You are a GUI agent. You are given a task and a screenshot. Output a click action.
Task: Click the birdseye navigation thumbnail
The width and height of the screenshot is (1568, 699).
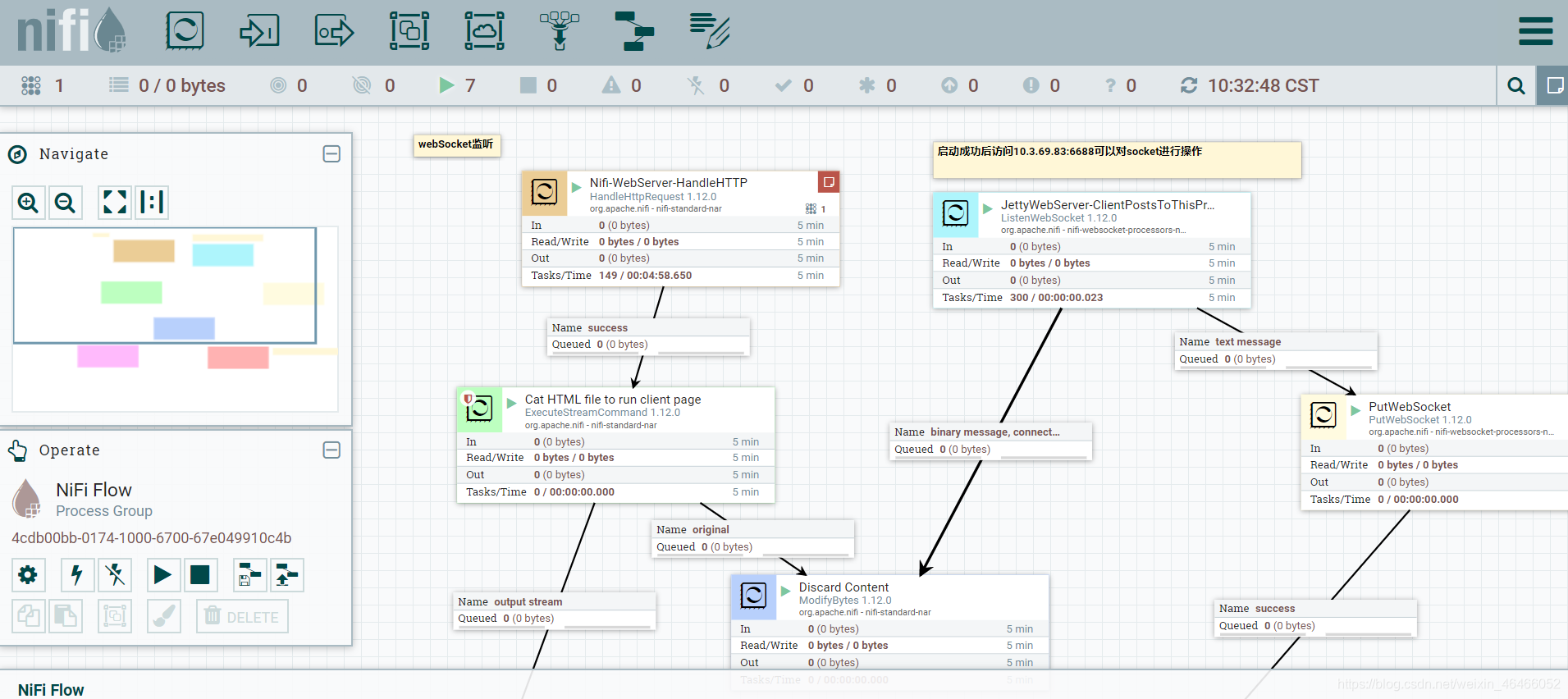click(175, 319)
